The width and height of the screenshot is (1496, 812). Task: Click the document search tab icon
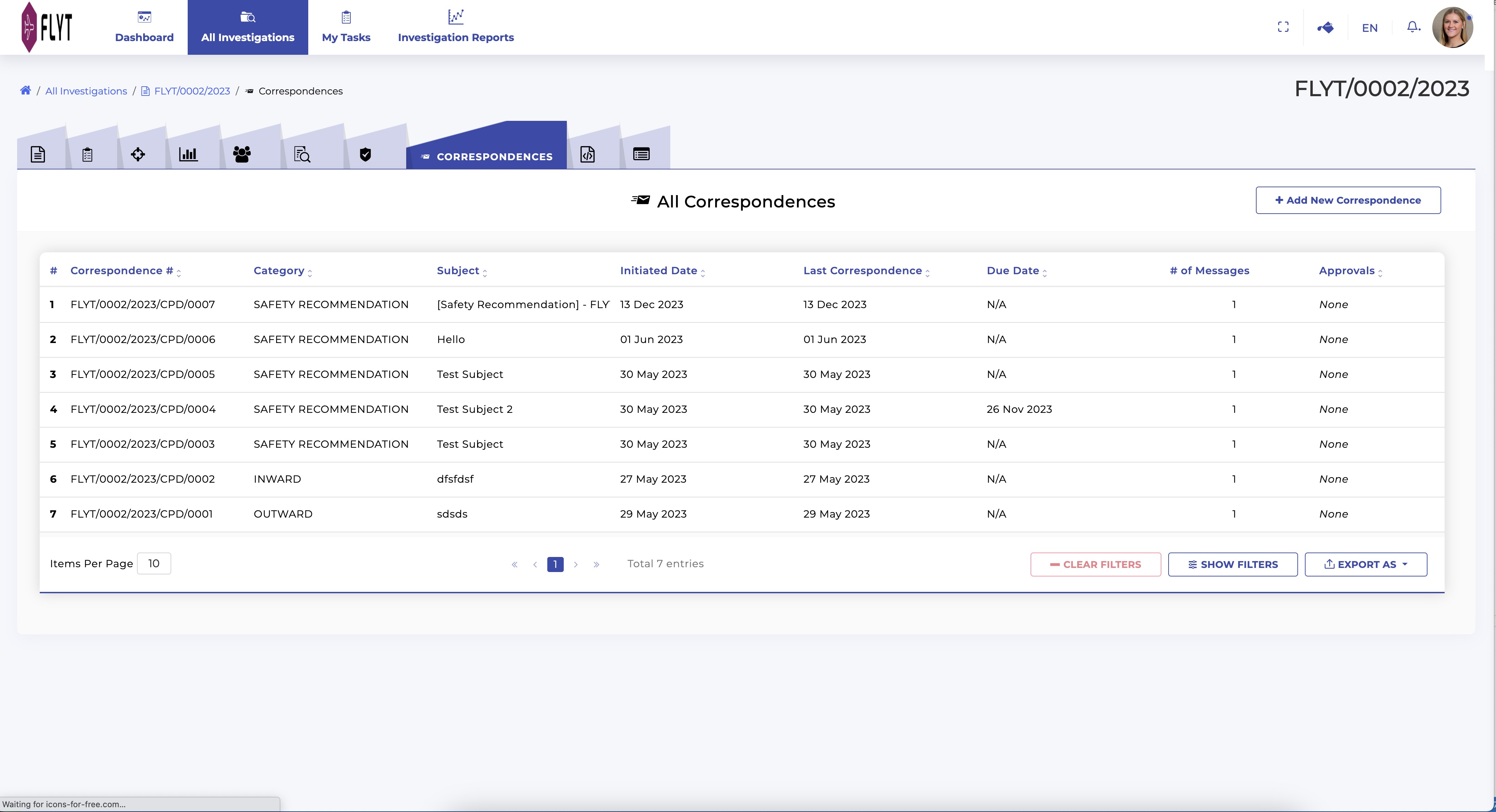[x=302, y=154]
